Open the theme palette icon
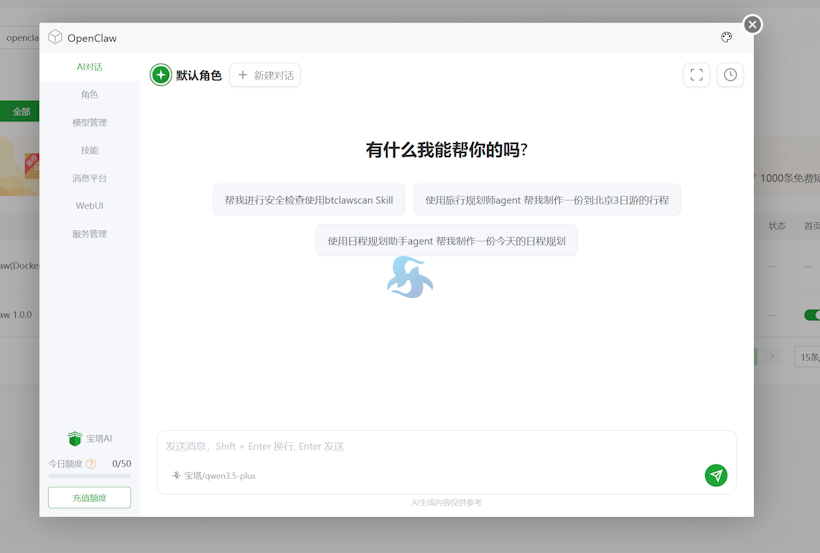This screenshot has width=820, height=553. click(x=726, y=37)
